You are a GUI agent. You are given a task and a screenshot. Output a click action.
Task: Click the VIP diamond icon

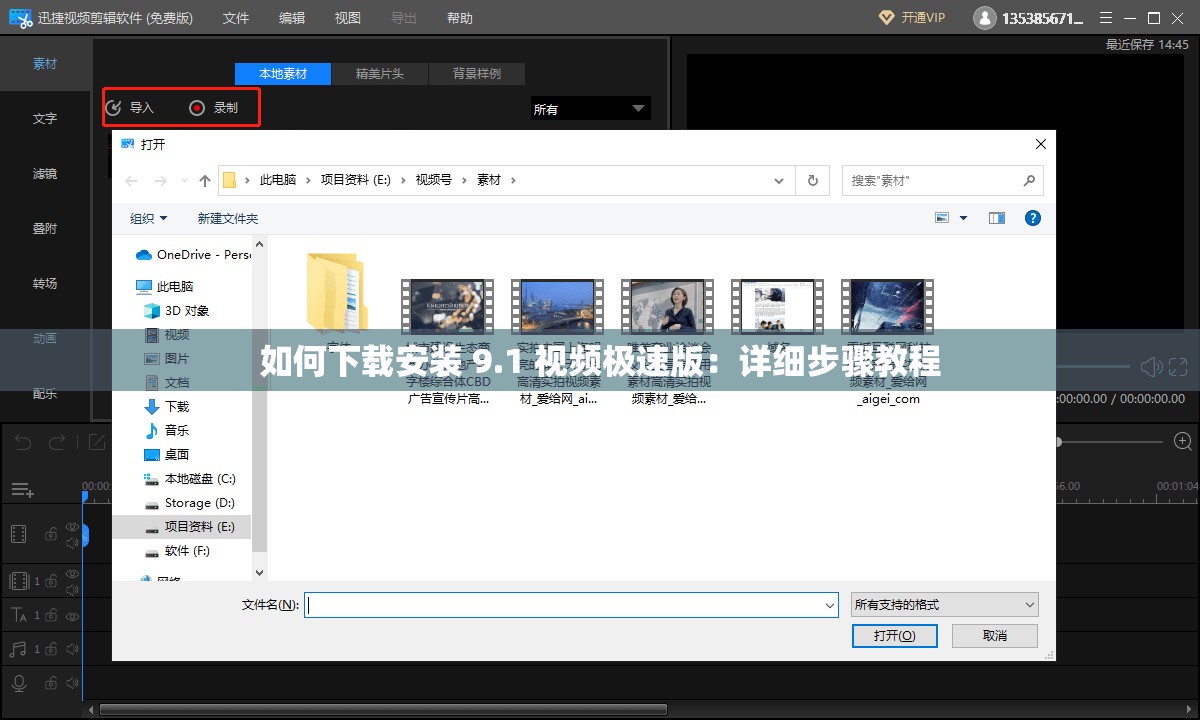887,18
